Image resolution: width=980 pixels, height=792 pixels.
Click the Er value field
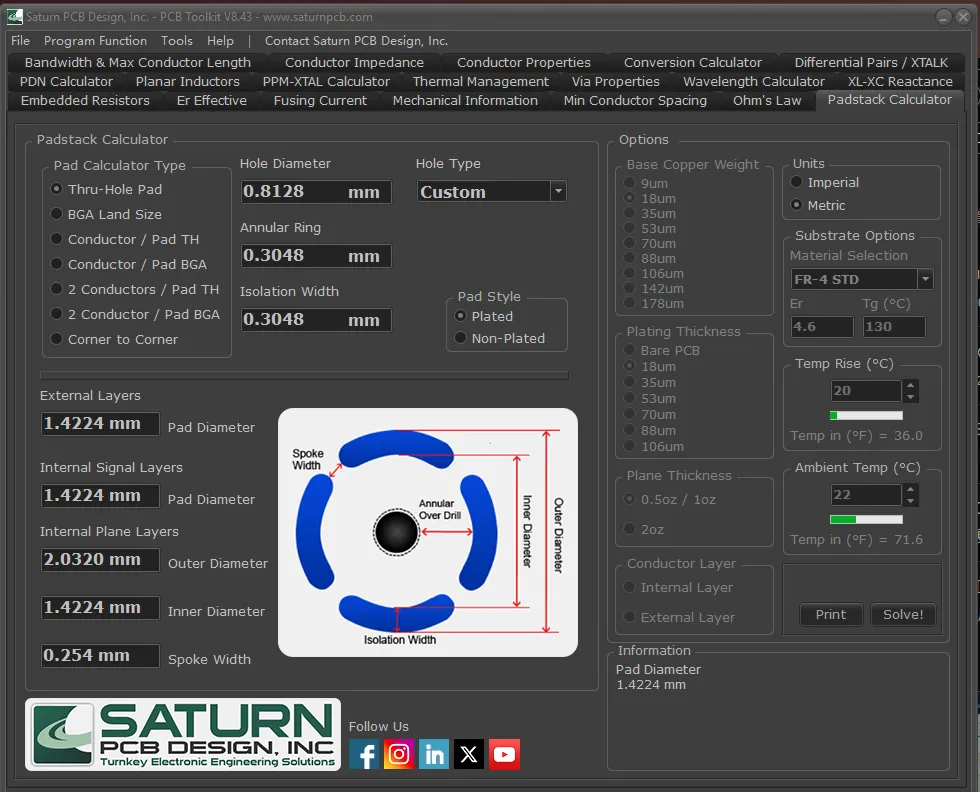822,326
